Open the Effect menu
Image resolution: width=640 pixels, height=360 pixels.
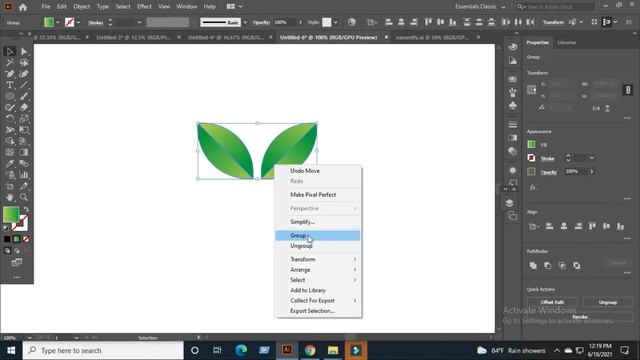(144, 7)
